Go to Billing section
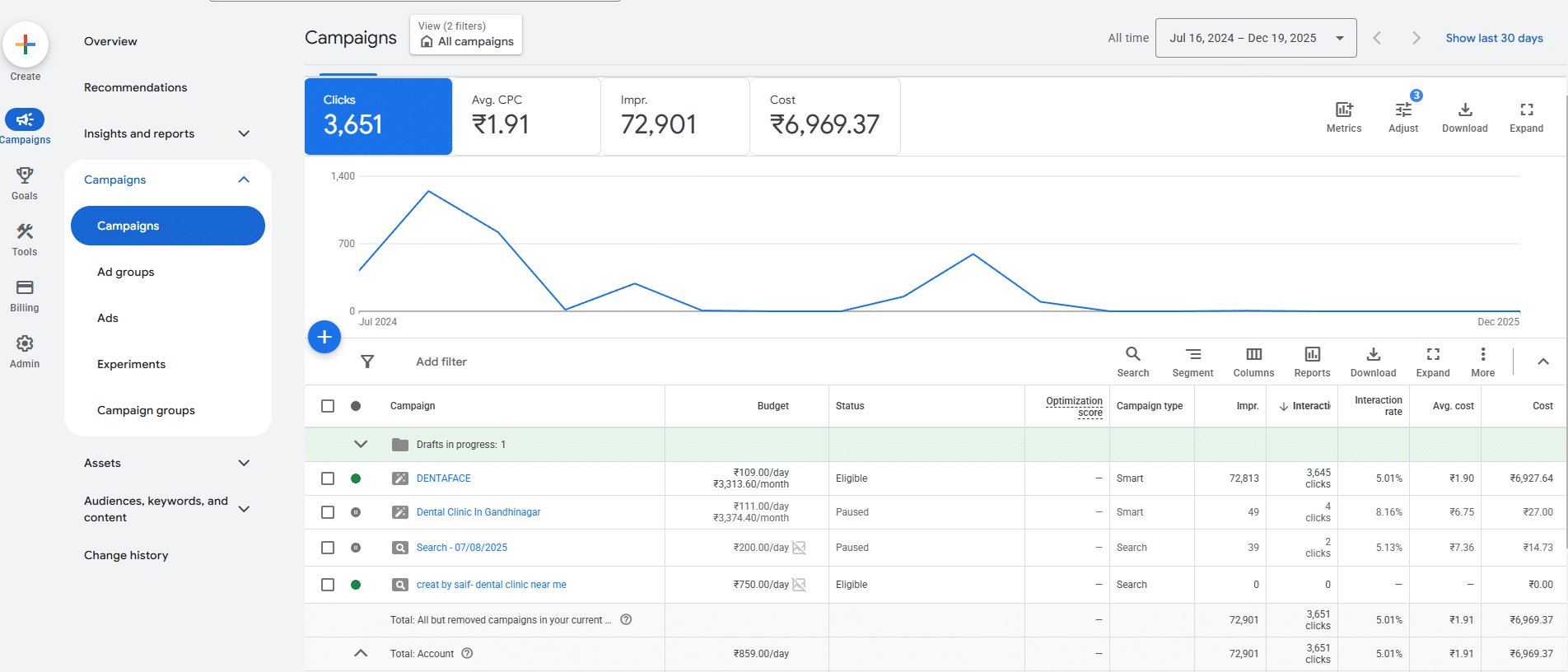This screenshot has height=672, width=1568. (x=25, y=288)
